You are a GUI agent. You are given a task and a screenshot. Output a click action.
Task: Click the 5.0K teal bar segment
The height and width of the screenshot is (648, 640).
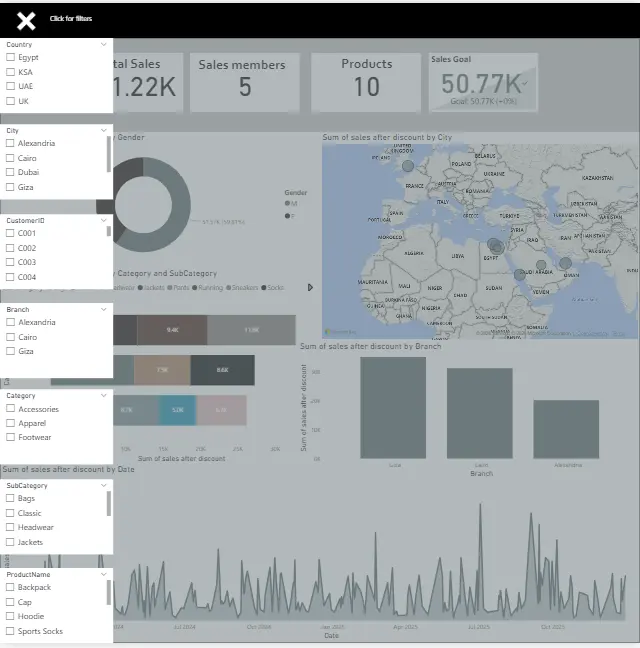point(177,410)
